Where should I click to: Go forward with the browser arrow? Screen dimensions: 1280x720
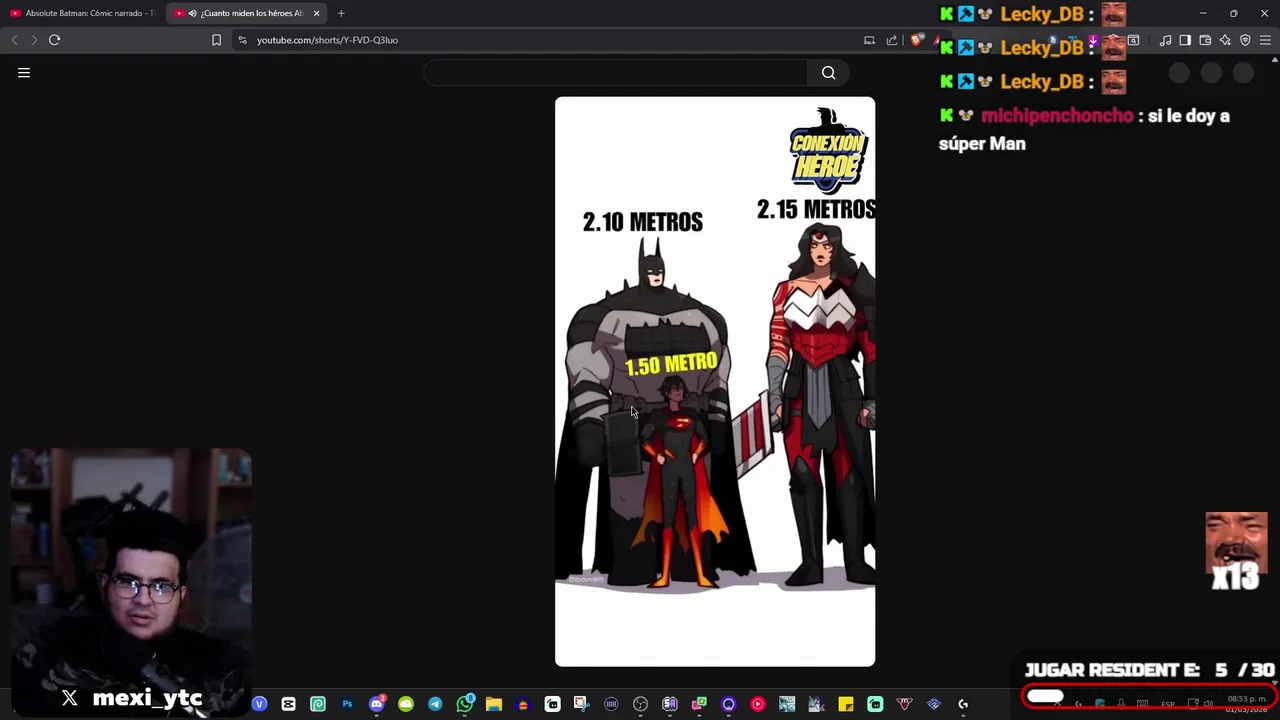33,40
